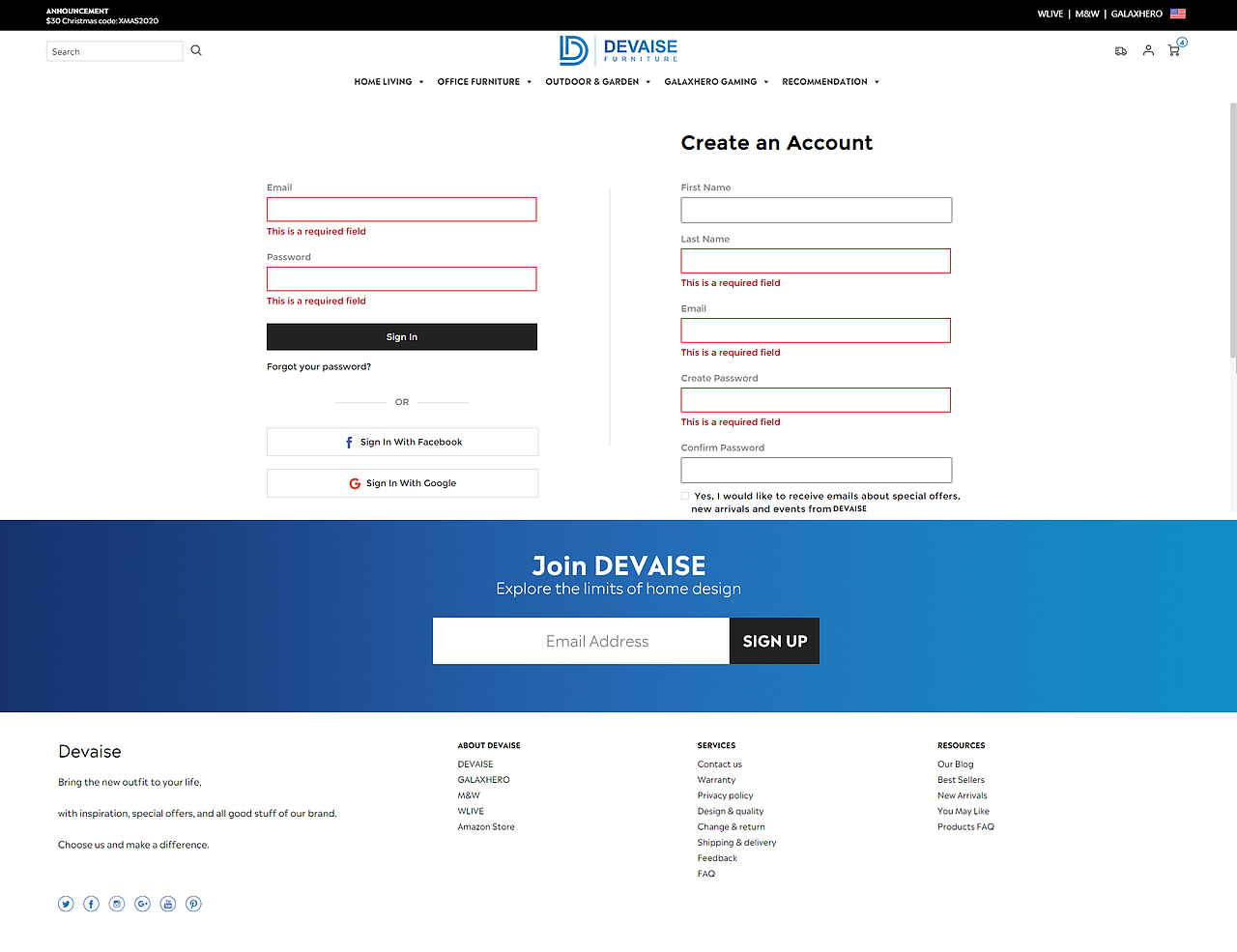Focus the sign-in Password field
Viewport: 1237px width, 952px height.
tap(402, 279)
